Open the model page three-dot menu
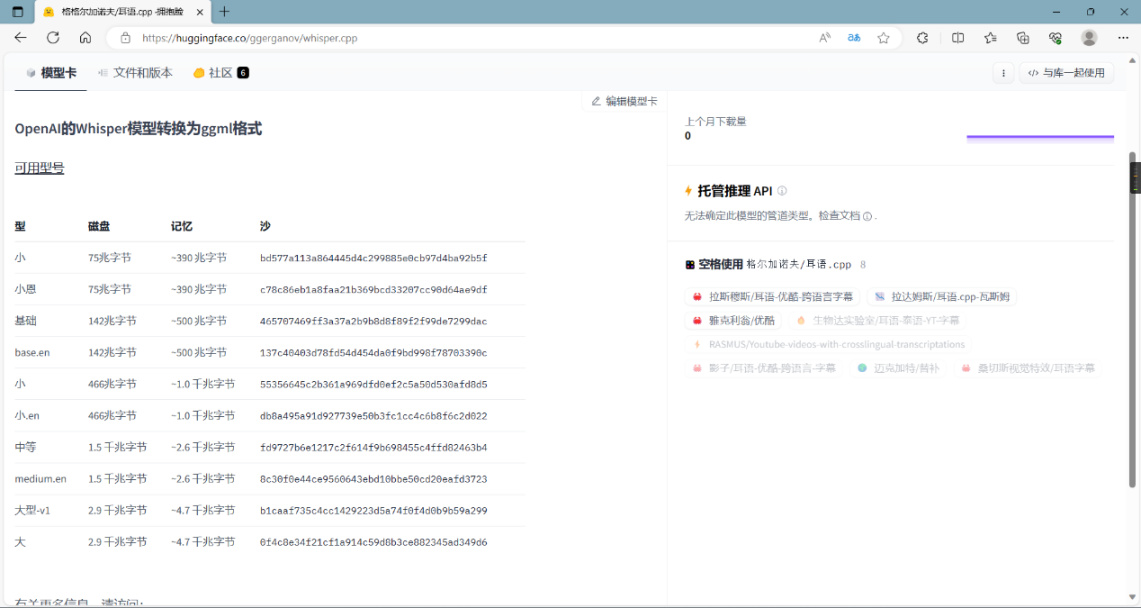 [x=1003, y=73]
